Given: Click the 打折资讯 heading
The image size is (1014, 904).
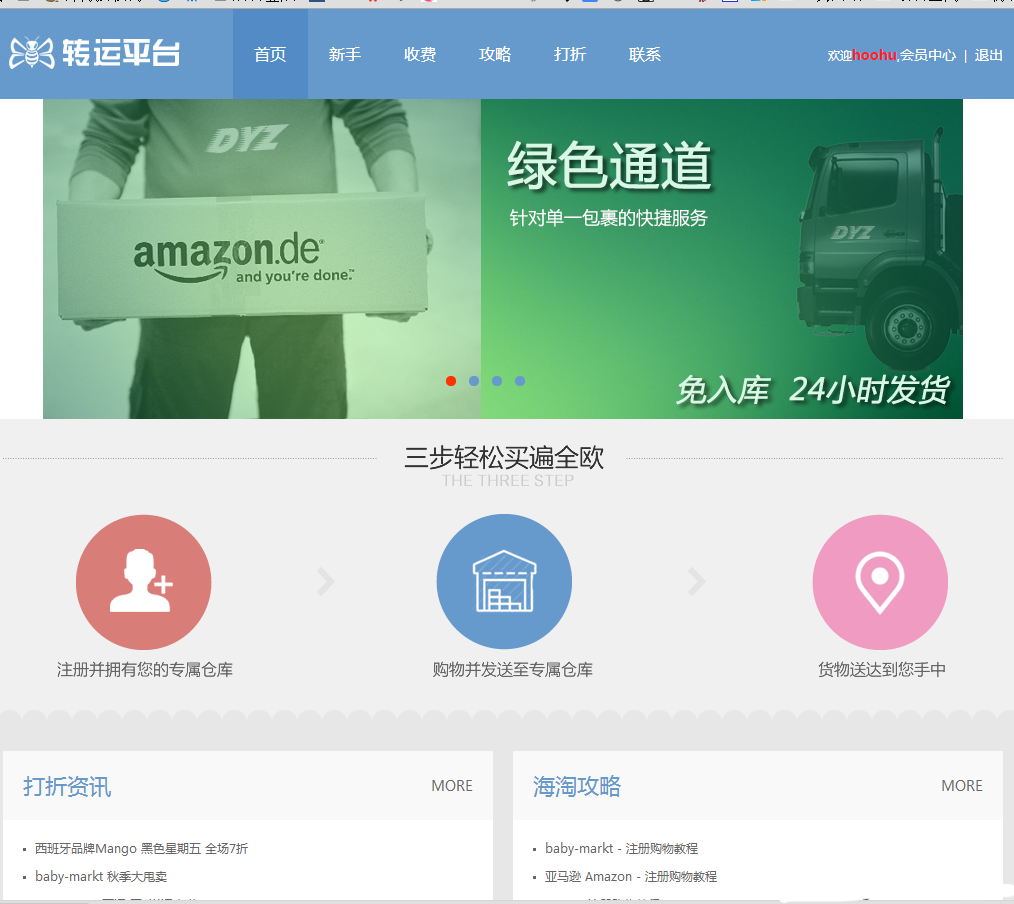Looking at the screenshot, I should tap(67, 786).
